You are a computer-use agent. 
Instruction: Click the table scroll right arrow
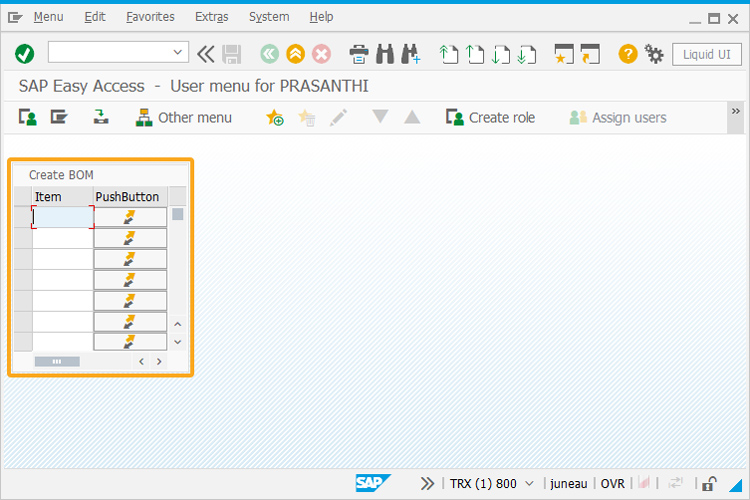[x=159, y=362]
